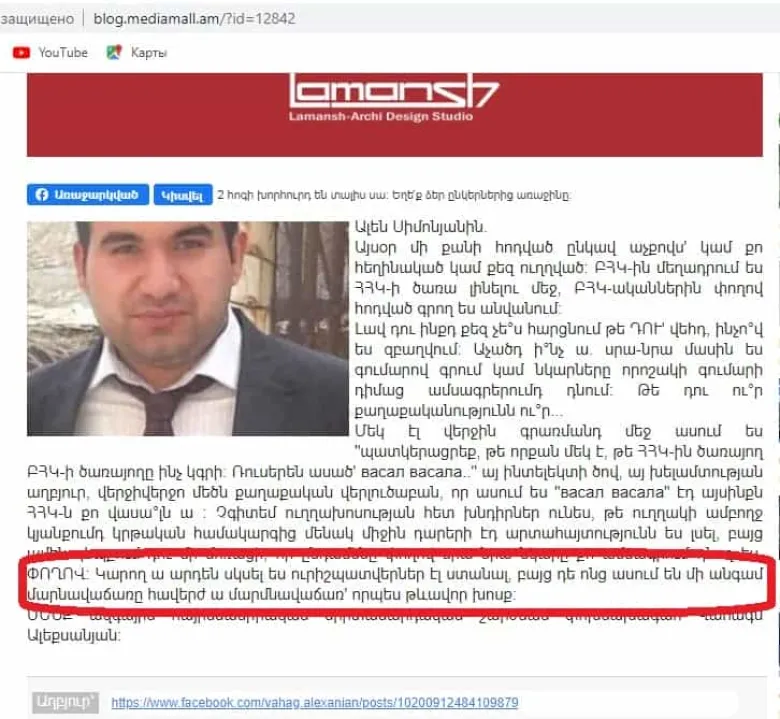Click the article photo of man in suit

(188, 328)
